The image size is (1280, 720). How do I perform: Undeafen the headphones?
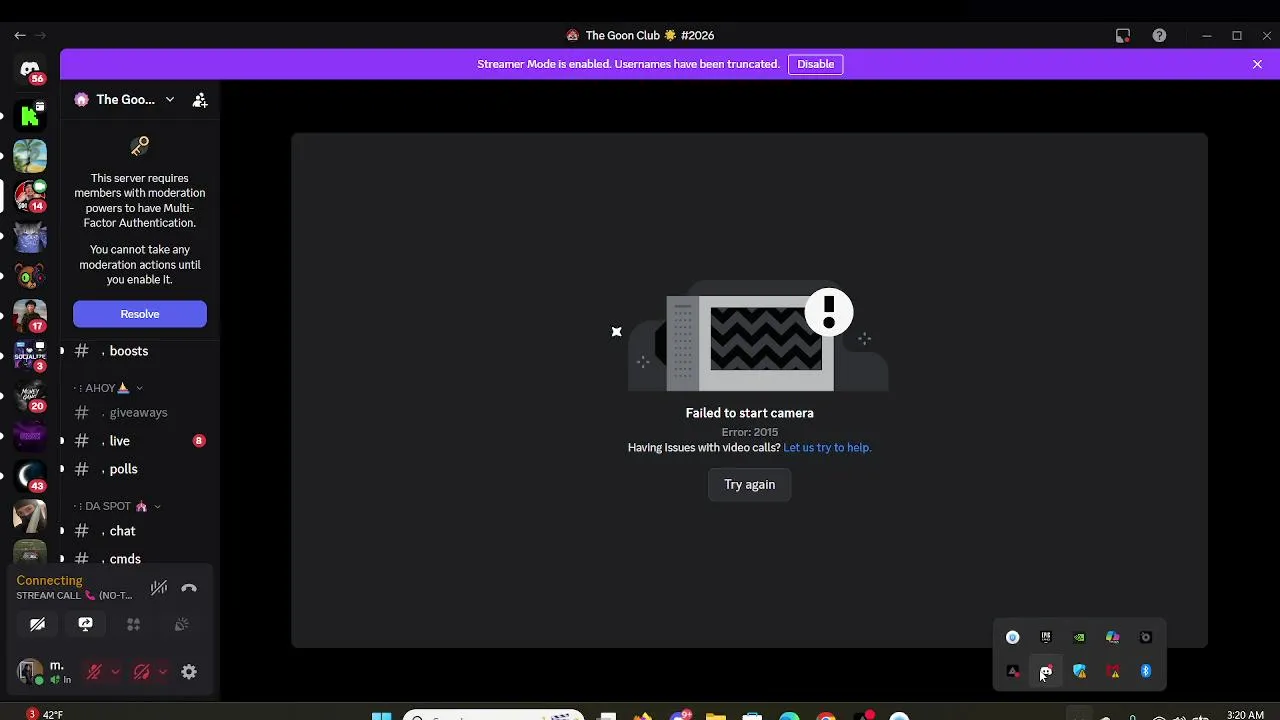tap(142, 672)
